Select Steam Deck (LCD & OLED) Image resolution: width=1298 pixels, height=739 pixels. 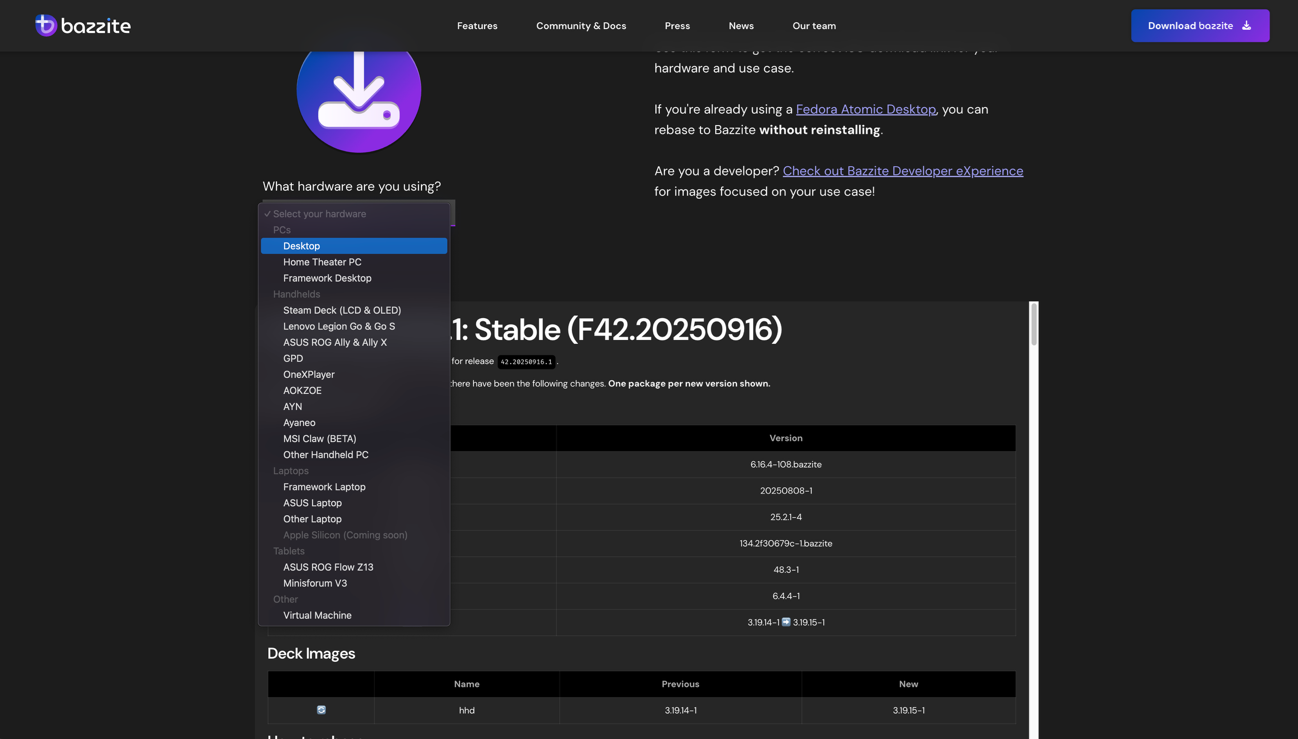pyautogui.click(x=354, y=310)
